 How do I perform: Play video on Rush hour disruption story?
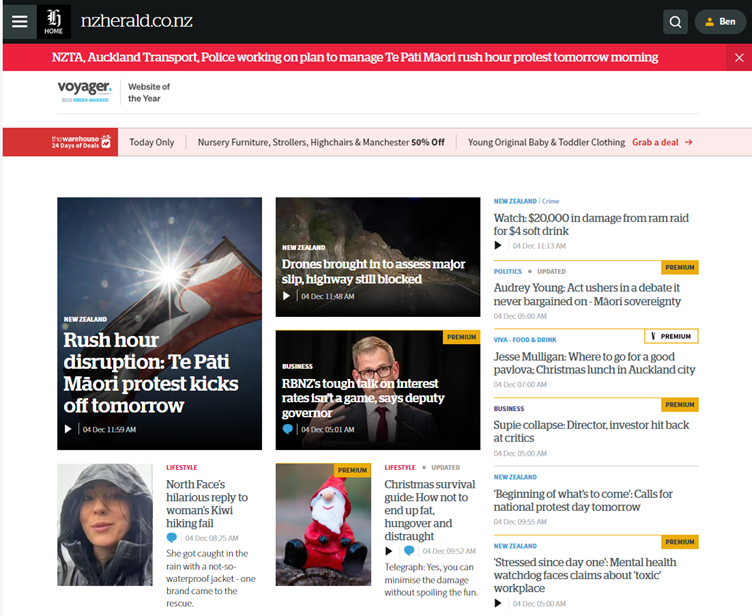(68, 429)
